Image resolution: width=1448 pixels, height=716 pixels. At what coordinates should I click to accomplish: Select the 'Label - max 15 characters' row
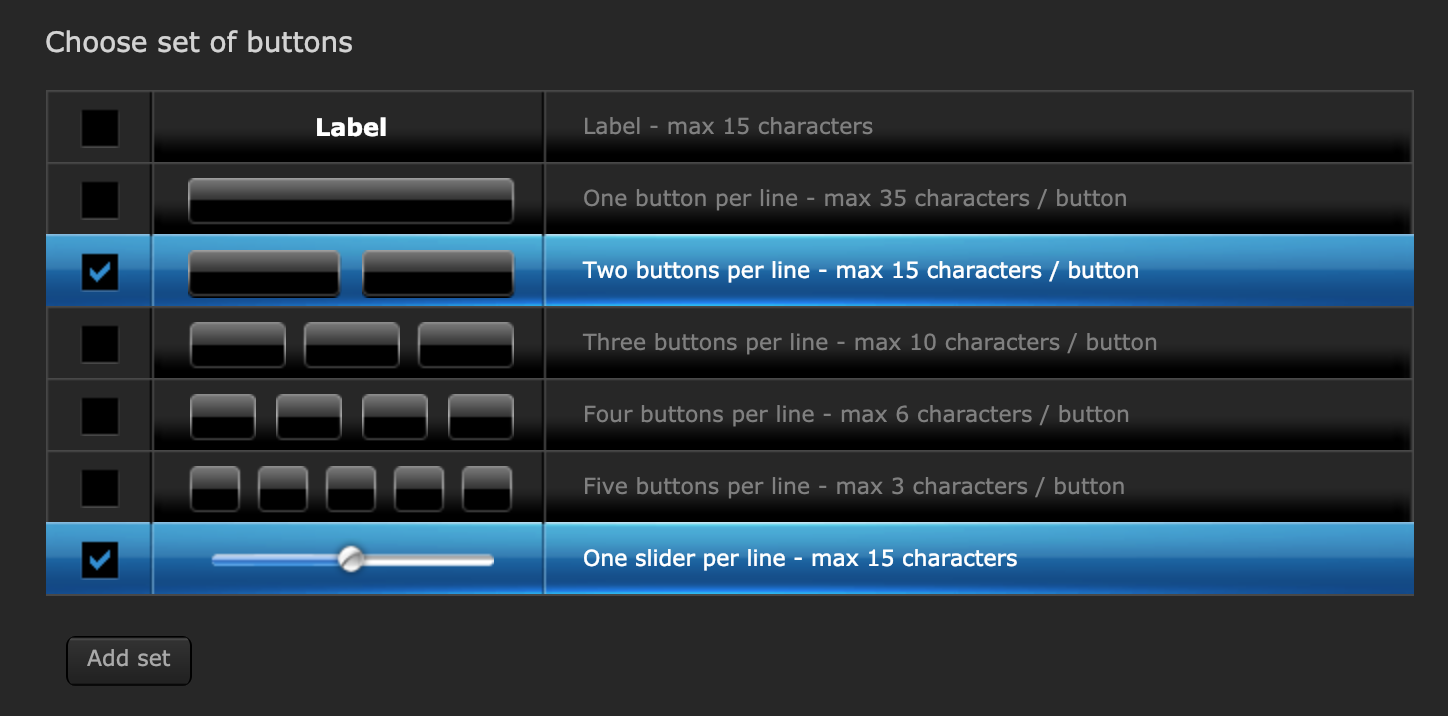click(727, 127)
